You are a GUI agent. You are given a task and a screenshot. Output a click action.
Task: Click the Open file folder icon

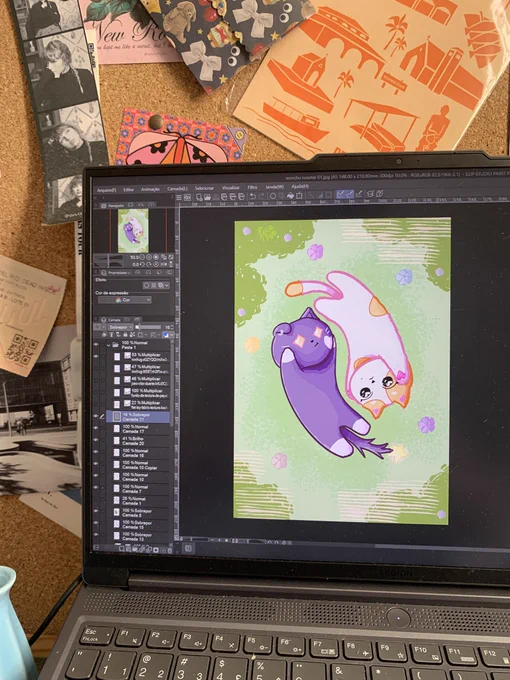tap(207, 197)
